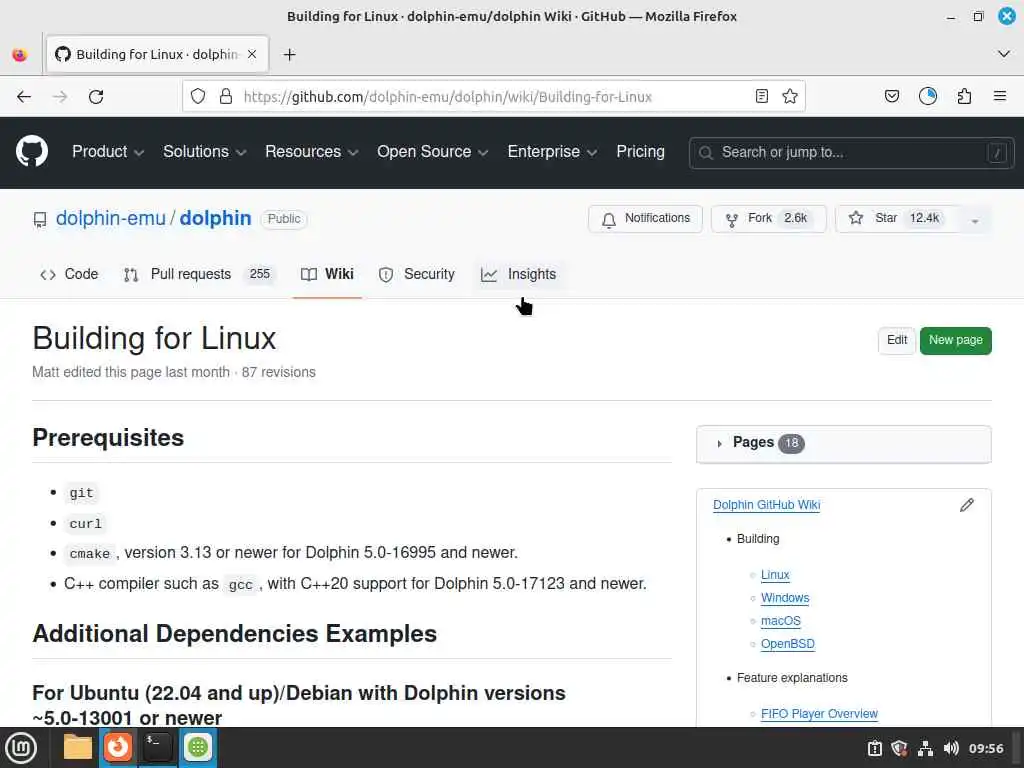Toggle reader view icon in address bar
The image size is (1024, 768).
(x=761, y=97)
